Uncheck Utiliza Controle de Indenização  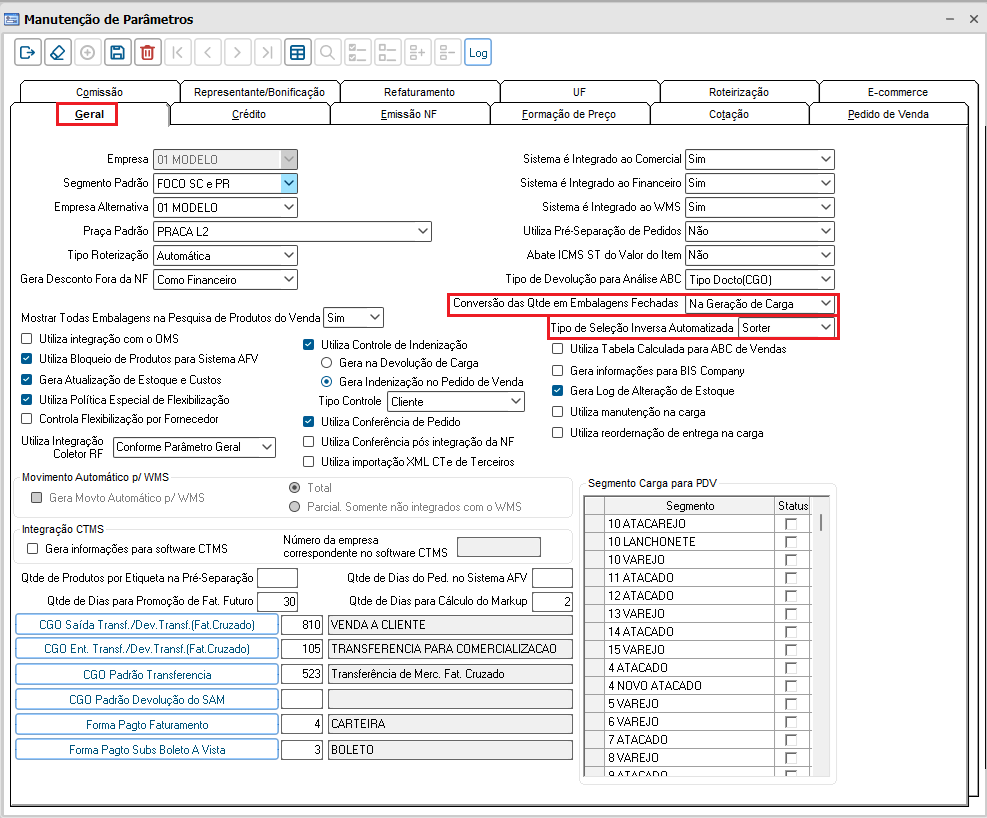click(308, 344)
